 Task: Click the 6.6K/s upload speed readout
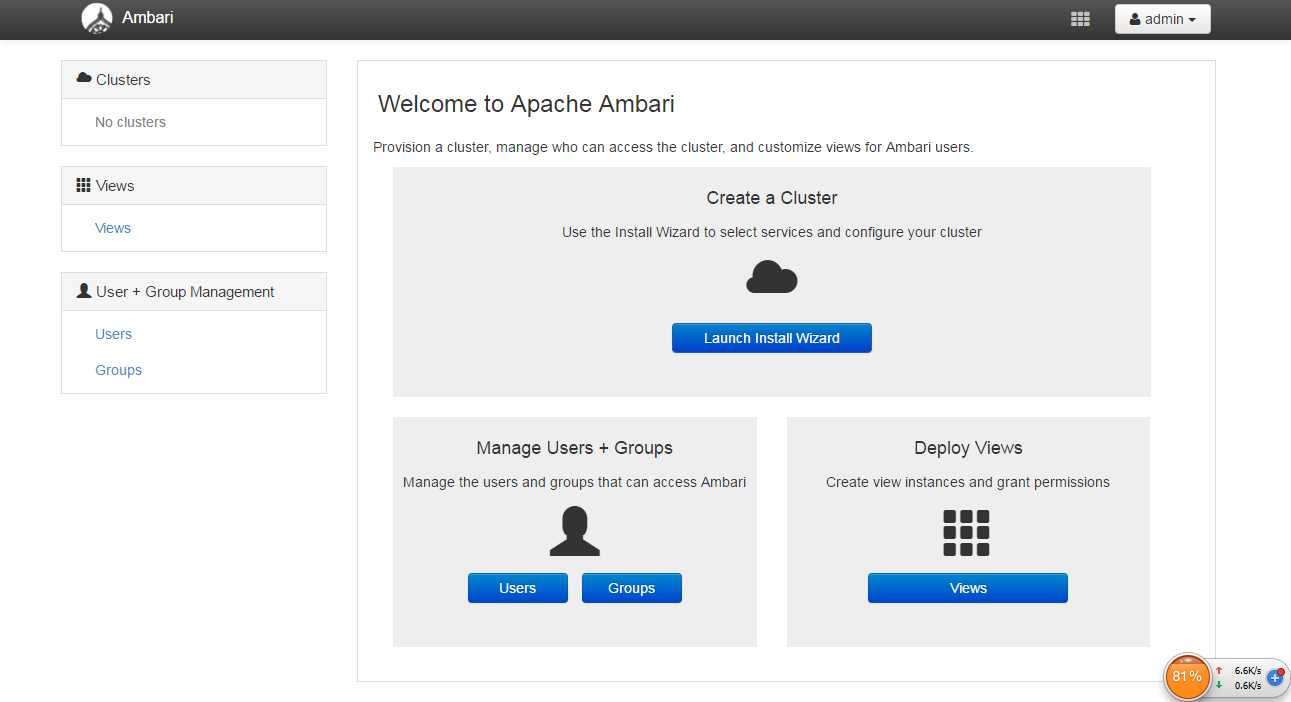1247,671
